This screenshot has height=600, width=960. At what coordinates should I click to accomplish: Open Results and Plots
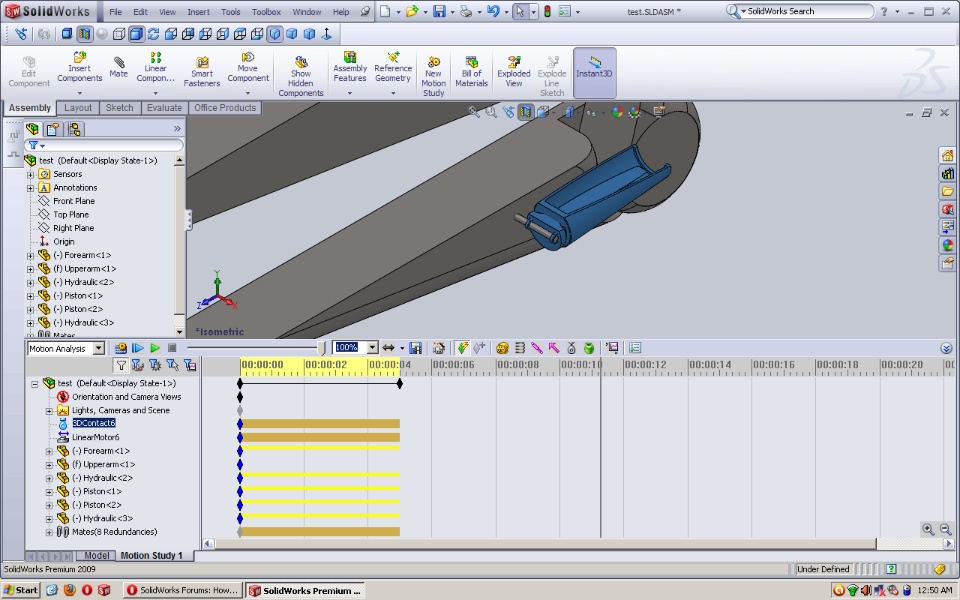612,348
